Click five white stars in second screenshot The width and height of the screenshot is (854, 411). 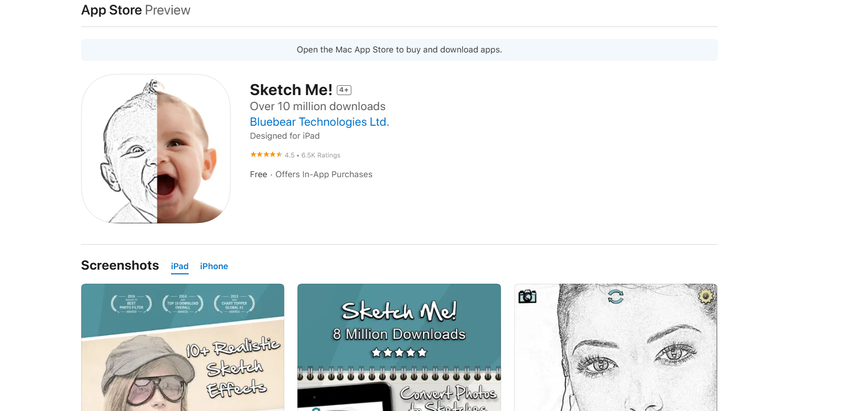[399, 353]
